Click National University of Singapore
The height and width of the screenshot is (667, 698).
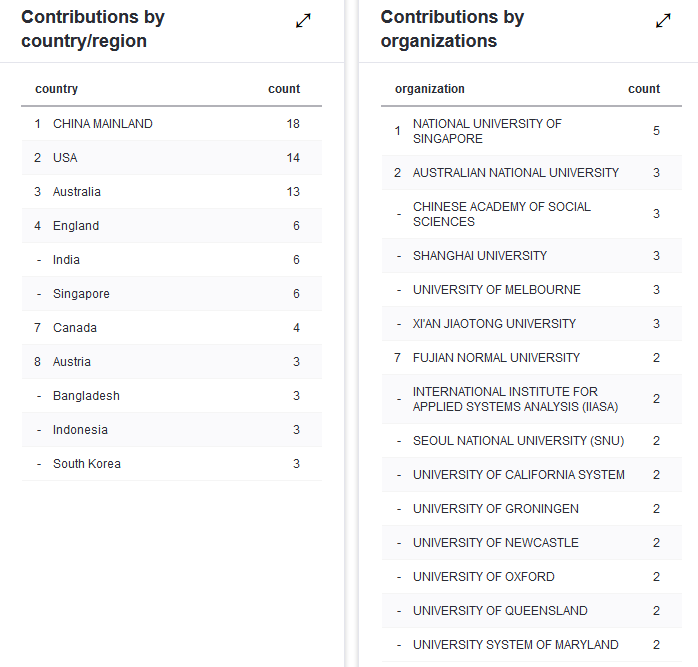click(x=487, y=131)
